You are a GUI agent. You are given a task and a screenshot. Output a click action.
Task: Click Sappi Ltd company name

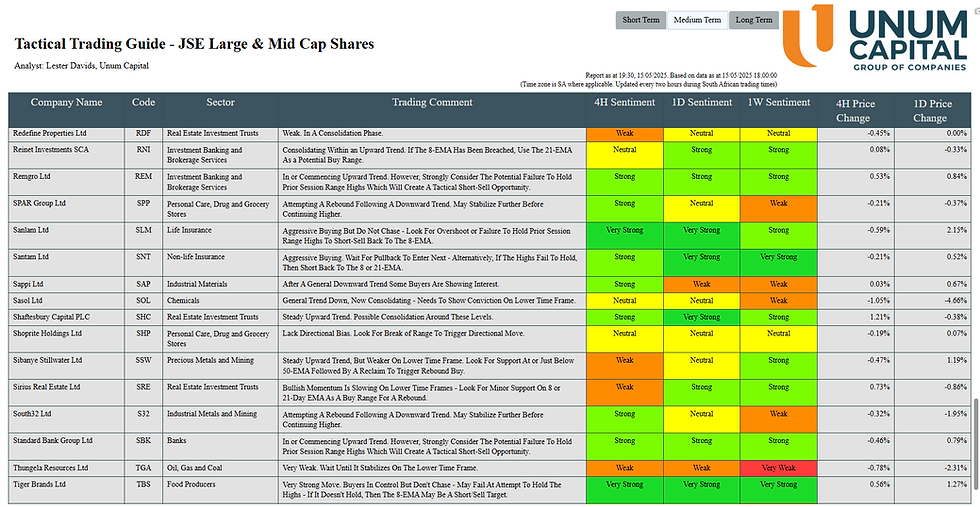(28, 284)
